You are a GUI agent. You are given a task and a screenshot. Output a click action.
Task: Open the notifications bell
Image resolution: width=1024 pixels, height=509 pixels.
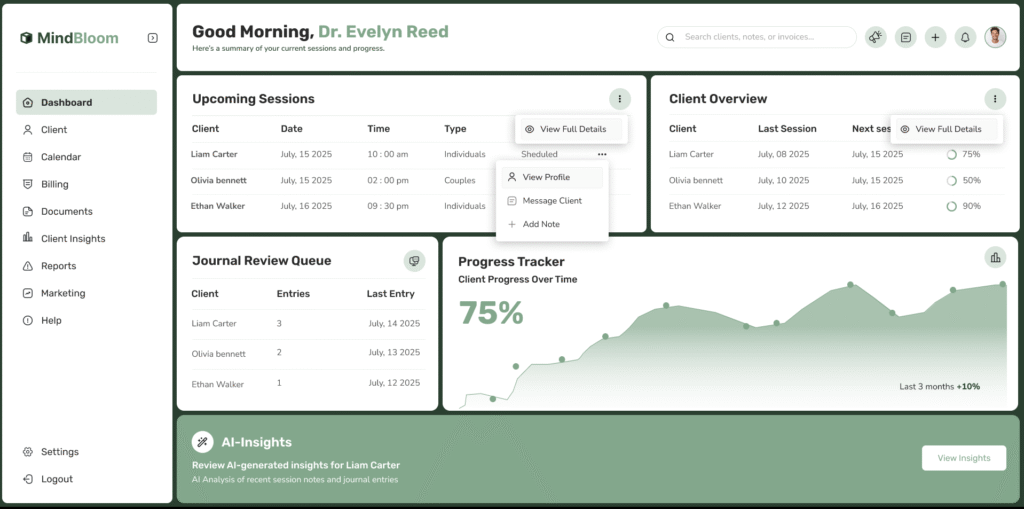[965, 37]
